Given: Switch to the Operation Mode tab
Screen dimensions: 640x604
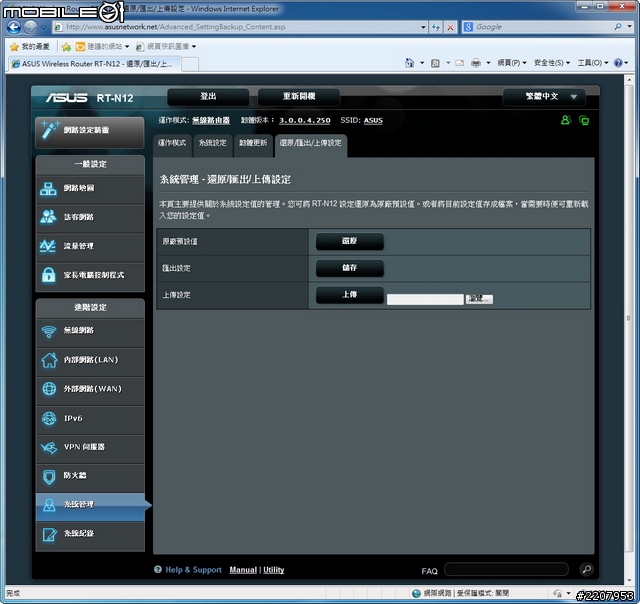Looking at the screenshot, I should (x=172, y=144).
